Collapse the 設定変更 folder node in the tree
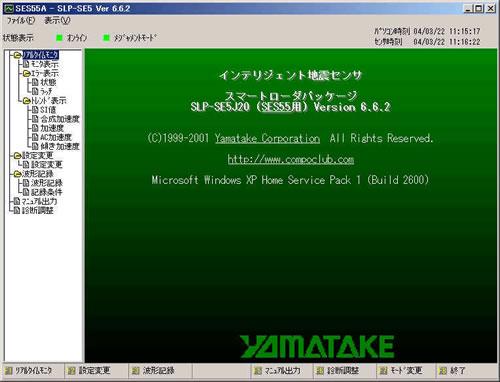500x382 pixels. [x=18, y=156]
